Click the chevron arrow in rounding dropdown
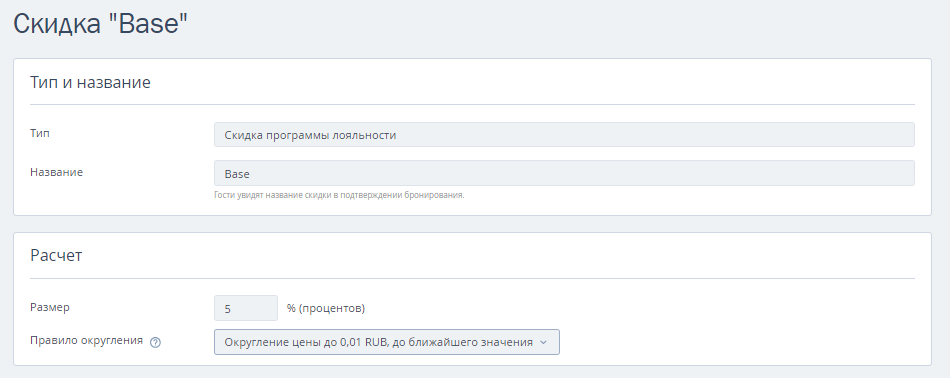The height and width of the screenshot is (378, 950). [x=543, y=342]
